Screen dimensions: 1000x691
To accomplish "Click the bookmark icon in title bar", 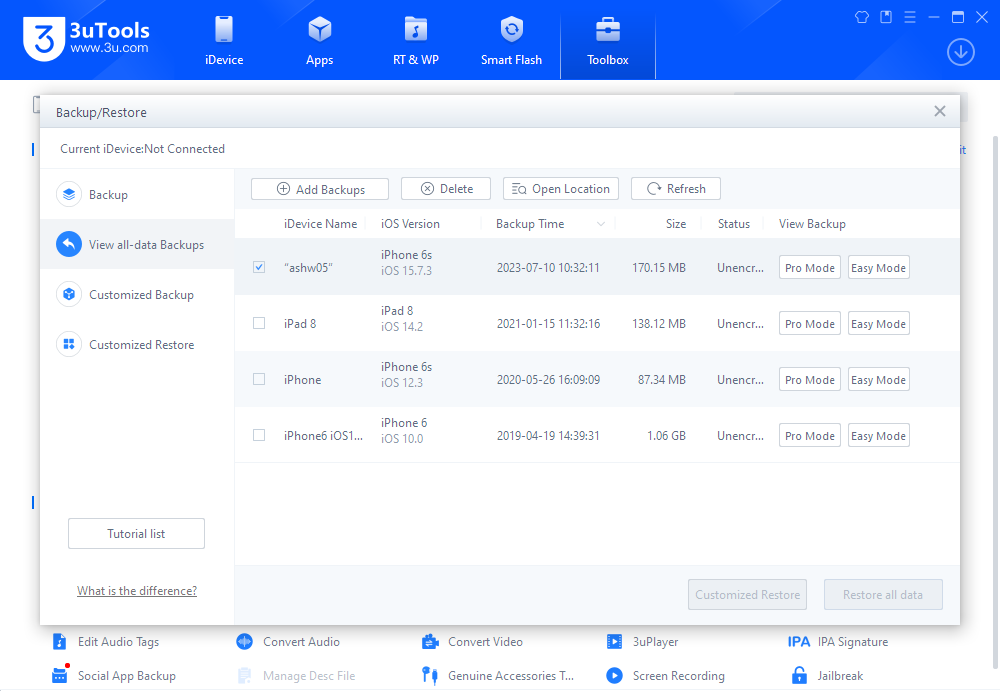I will point(886,17).
